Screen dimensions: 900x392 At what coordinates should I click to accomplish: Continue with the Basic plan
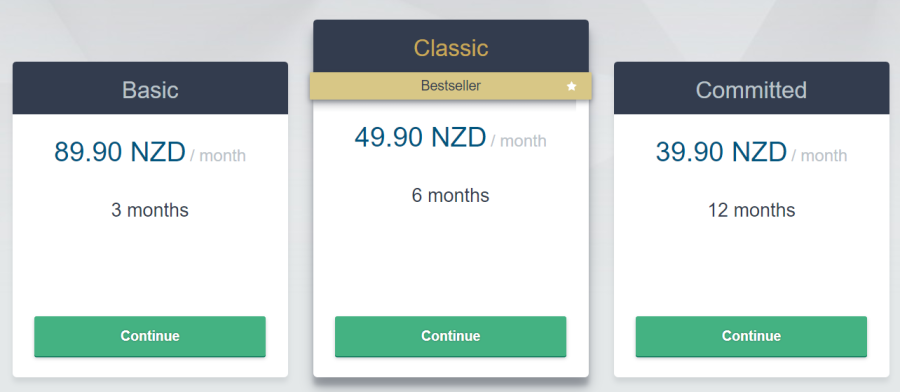[150, 336]
